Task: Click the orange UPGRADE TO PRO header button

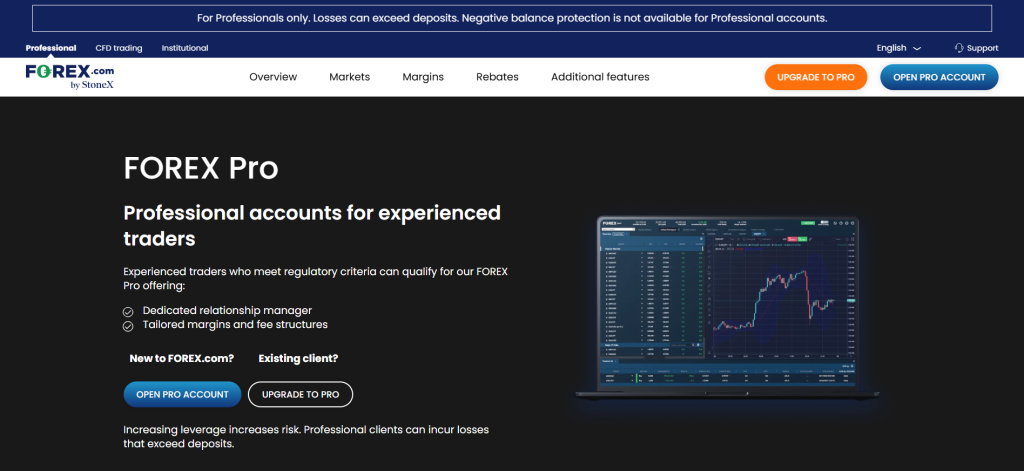Action: click(x=816, y=77)
